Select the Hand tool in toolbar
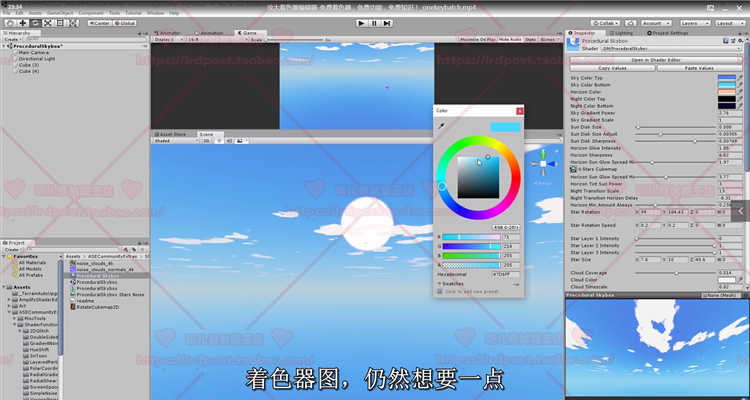Viewport: 750px width, 400px height. coord(10,23)
